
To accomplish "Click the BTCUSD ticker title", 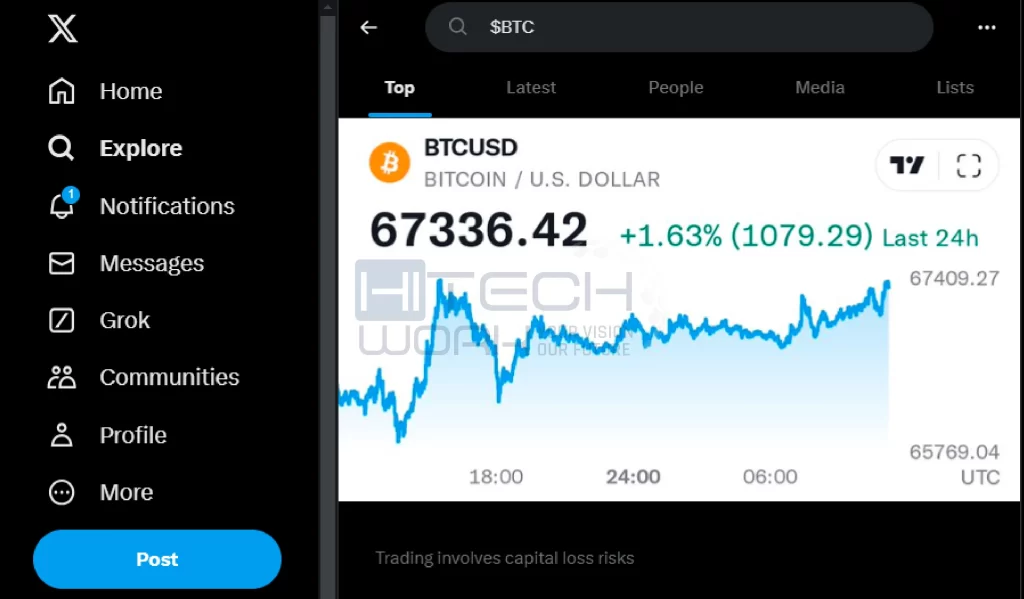I will (x=471, y=148).
